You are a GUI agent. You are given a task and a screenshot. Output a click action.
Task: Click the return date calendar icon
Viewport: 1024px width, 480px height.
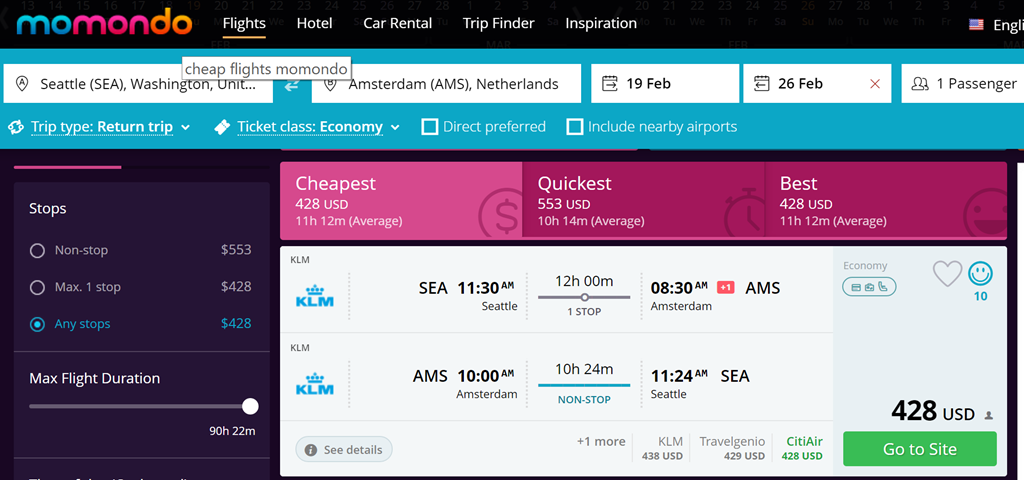pos(762,84)
